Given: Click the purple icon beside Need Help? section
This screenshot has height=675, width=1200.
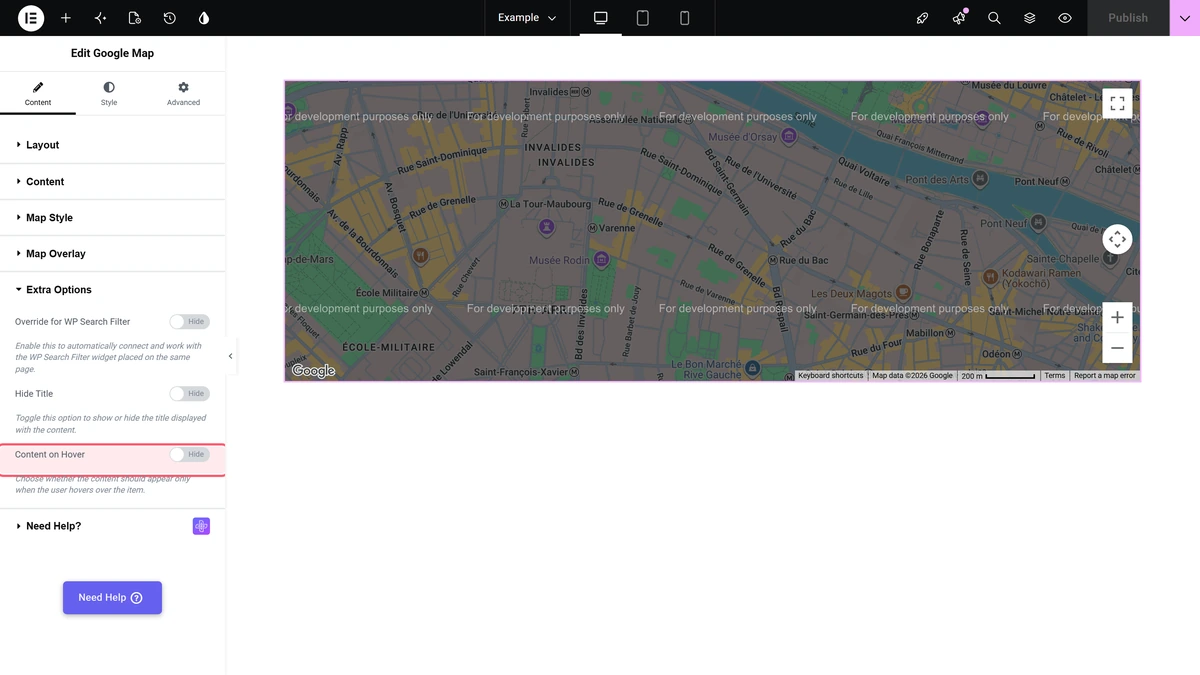Looking at the screenshot, I should tap(201, 526).
